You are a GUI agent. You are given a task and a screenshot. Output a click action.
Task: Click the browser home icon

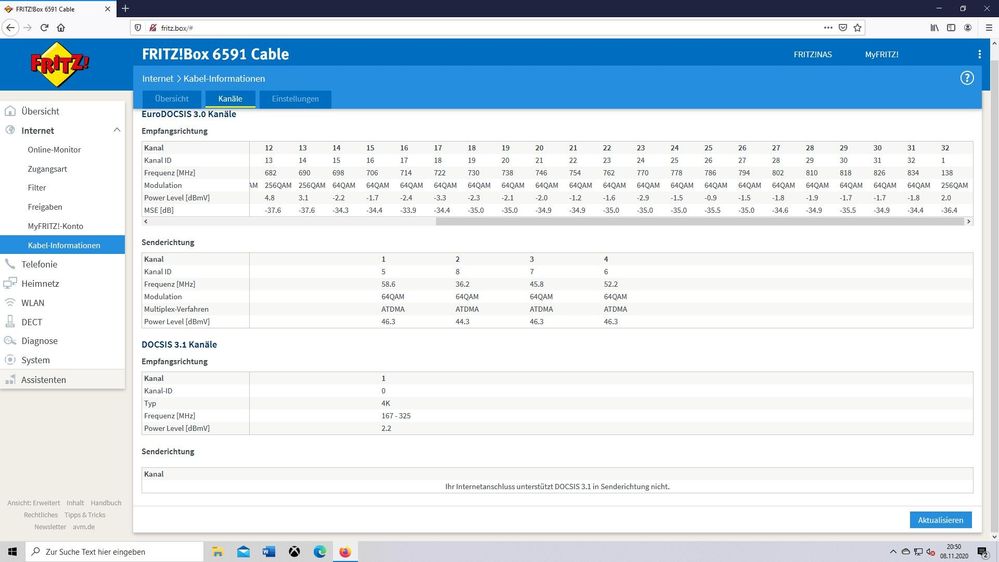61,27
